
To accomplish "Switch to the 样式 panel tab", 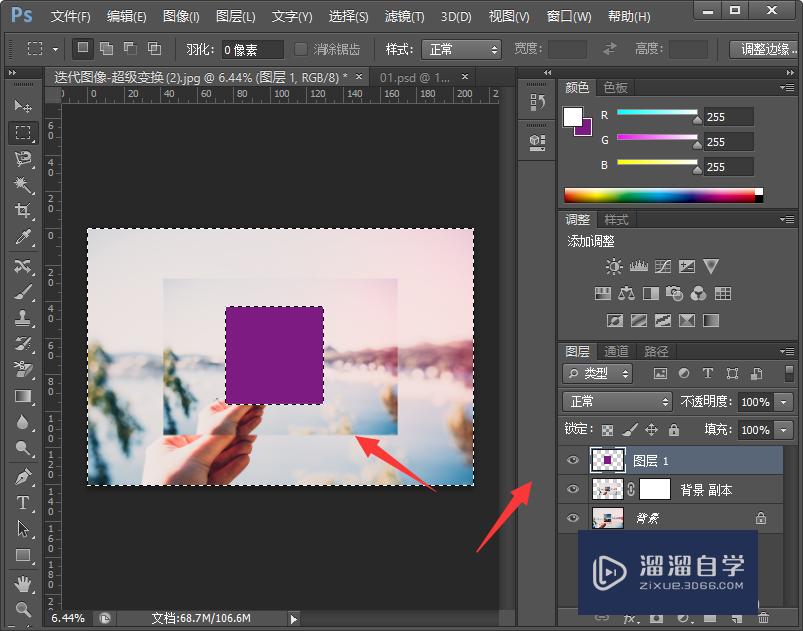I will pyautogui.click(x=616, y=220).
